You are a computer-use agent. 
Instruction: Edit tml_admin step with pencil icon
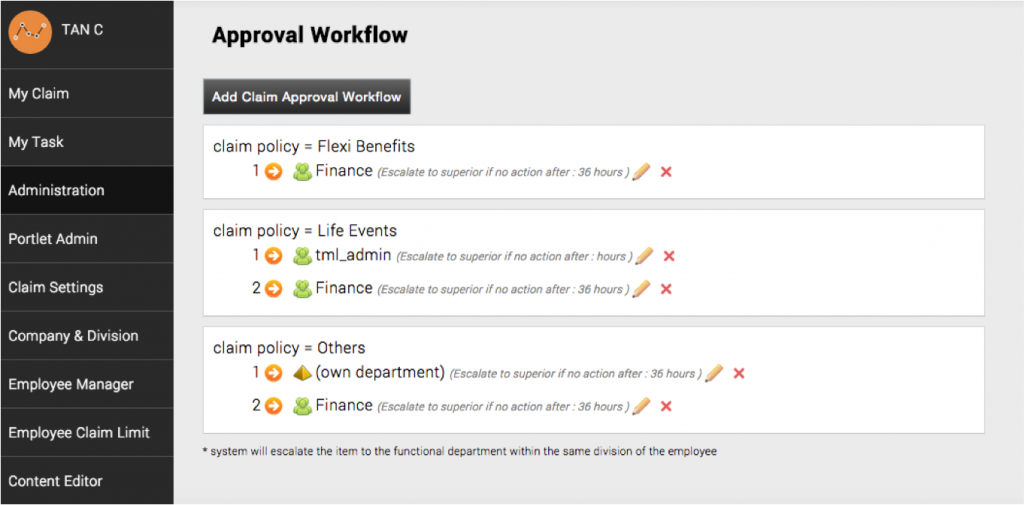644,255
